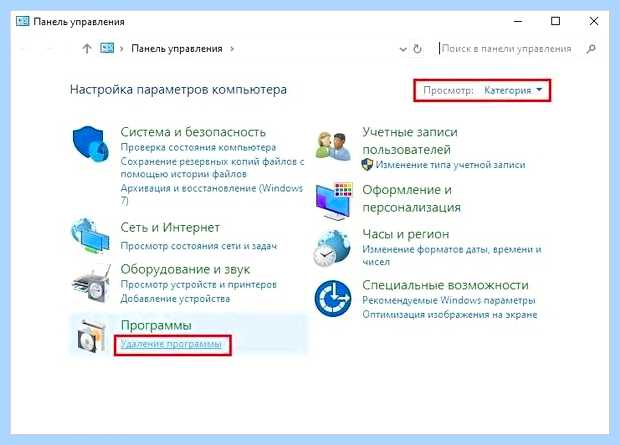Click the Programs disc box icon
The image size is (620, 445).
tap(92, 336)
